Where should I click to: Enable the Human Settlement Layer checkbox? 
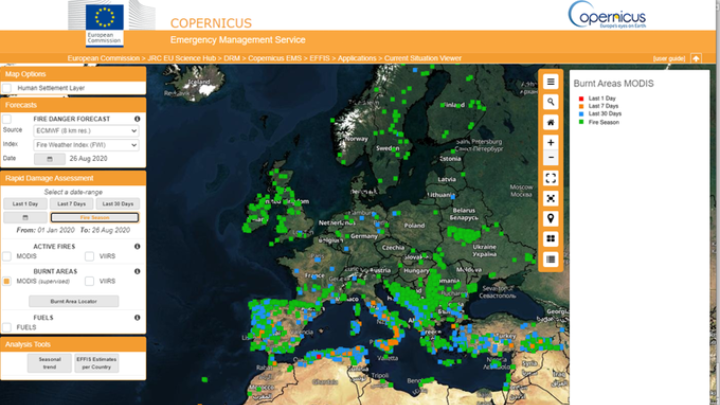7,88
